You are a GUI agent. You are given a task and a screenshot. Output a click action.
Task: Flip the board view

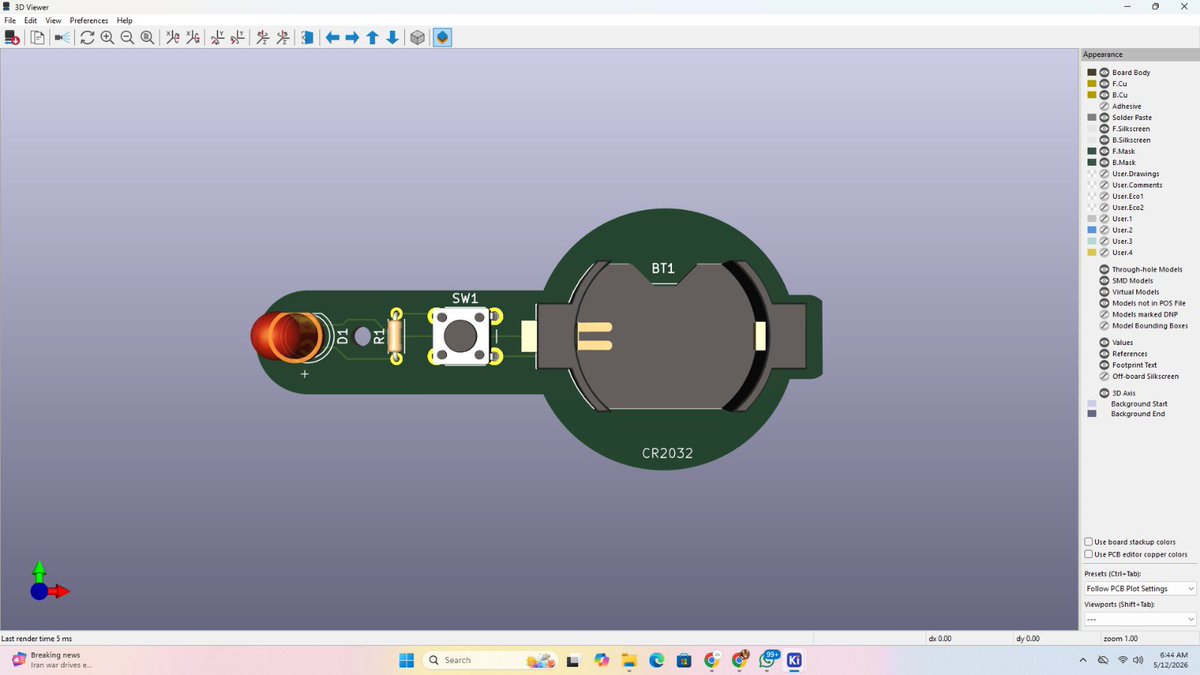307,37
